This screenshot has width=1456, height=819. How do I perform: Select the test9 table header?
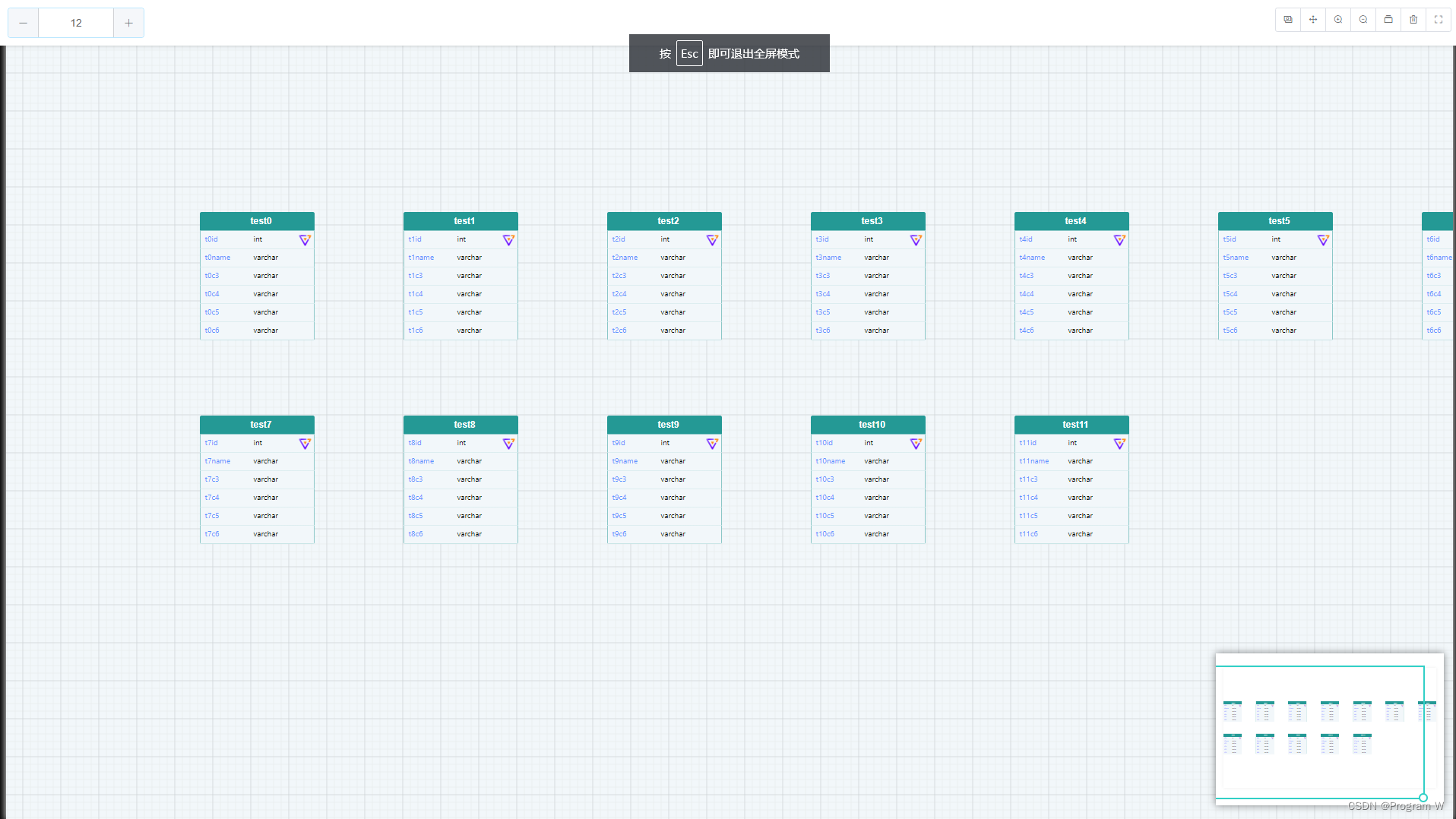(x=664, y=425)
